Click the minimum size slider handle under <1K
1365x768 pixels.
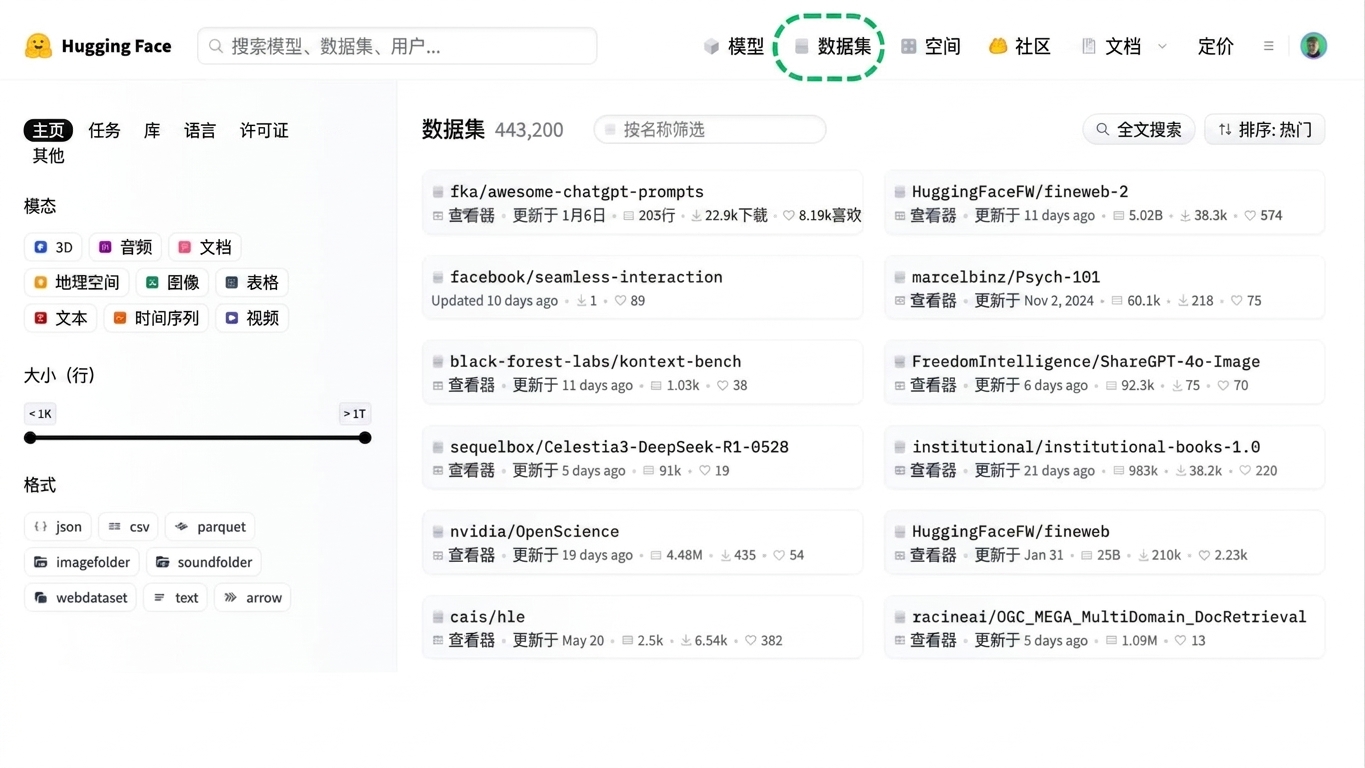pyautogui.click(x=30, y=438)
